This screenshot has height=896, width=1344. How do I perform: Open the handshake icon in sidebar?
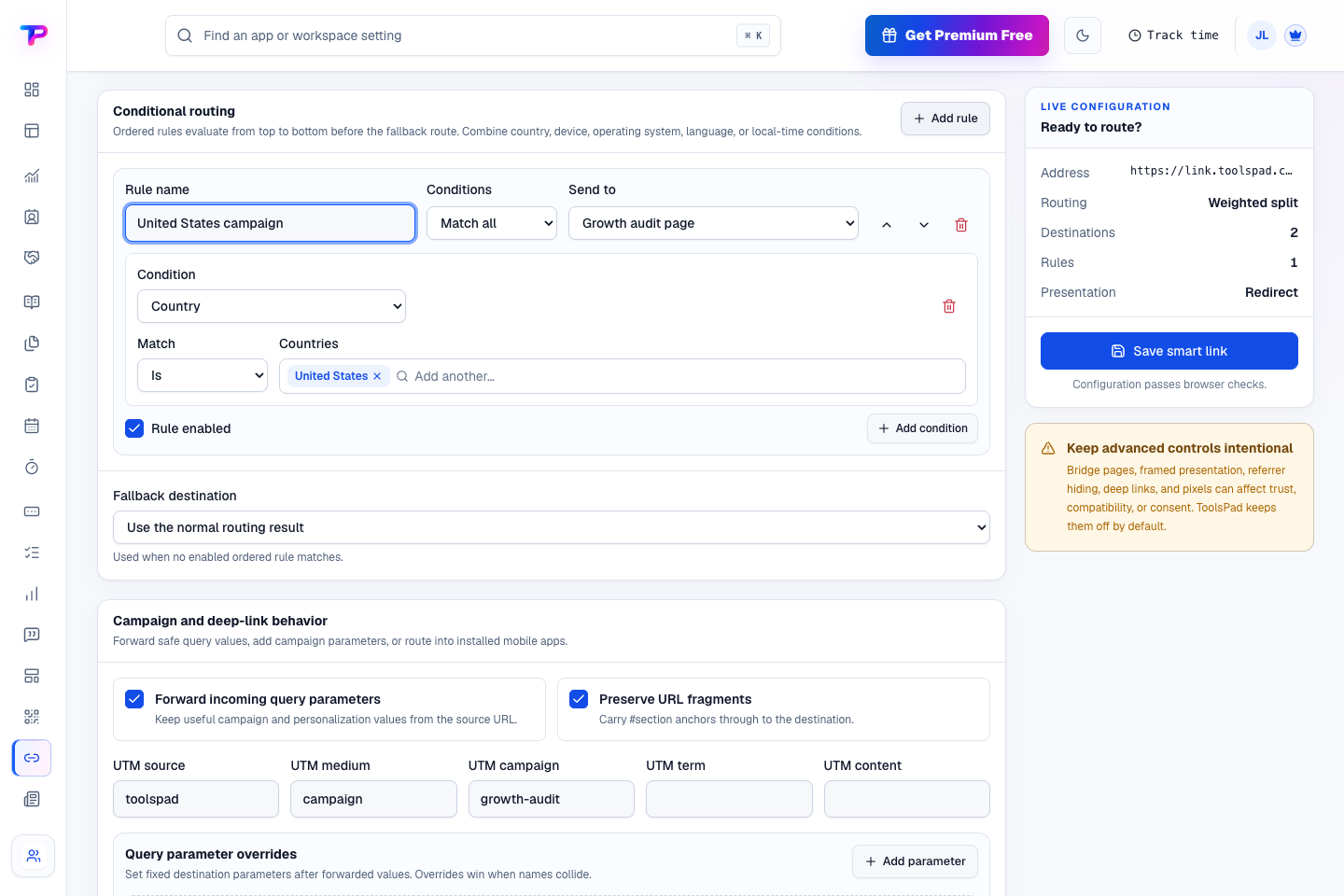pyautogui.click(x=32, y=258)
